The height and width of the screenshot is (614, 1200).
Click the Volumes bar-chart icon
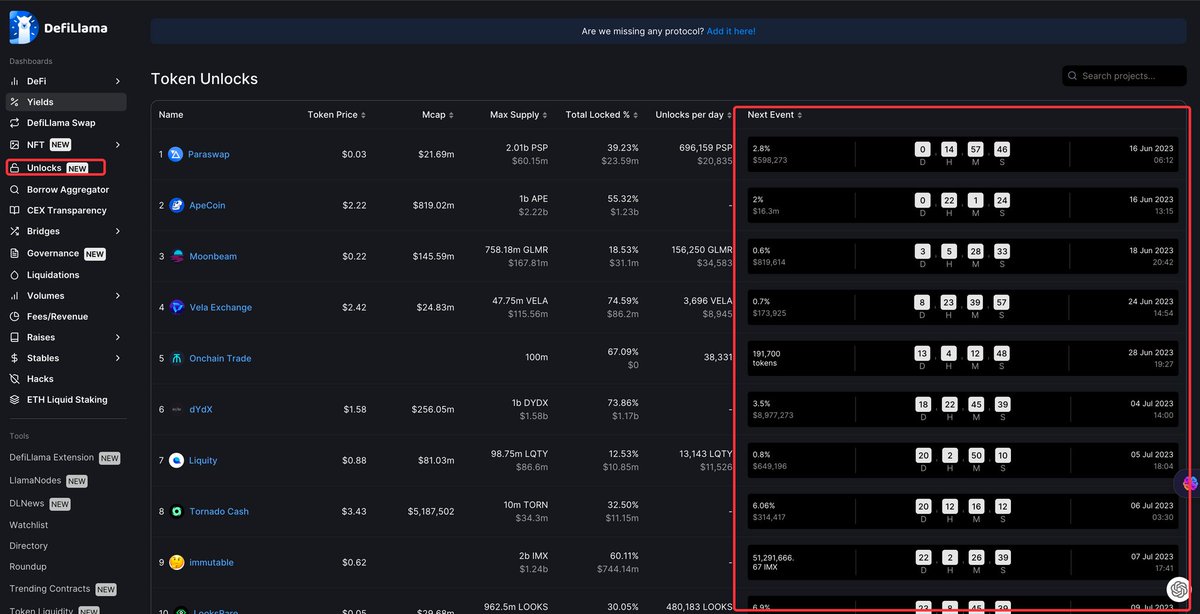click(x=15, y=296)
